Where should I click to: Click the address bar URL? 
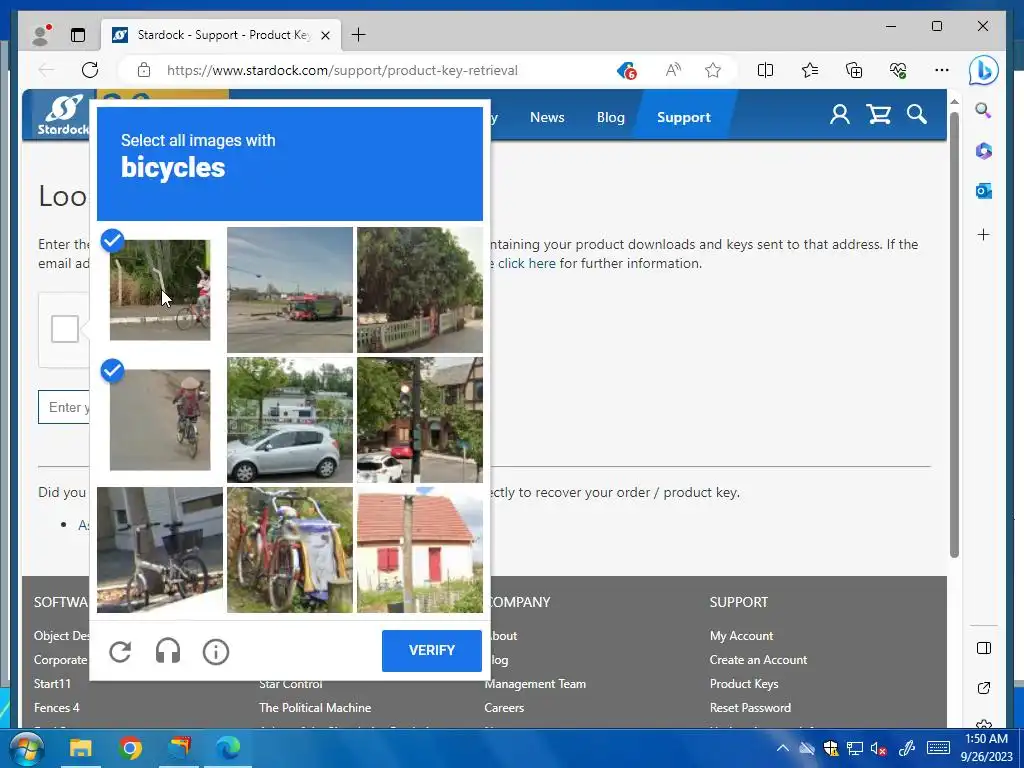pyautogui.click(x=342, y=70)
